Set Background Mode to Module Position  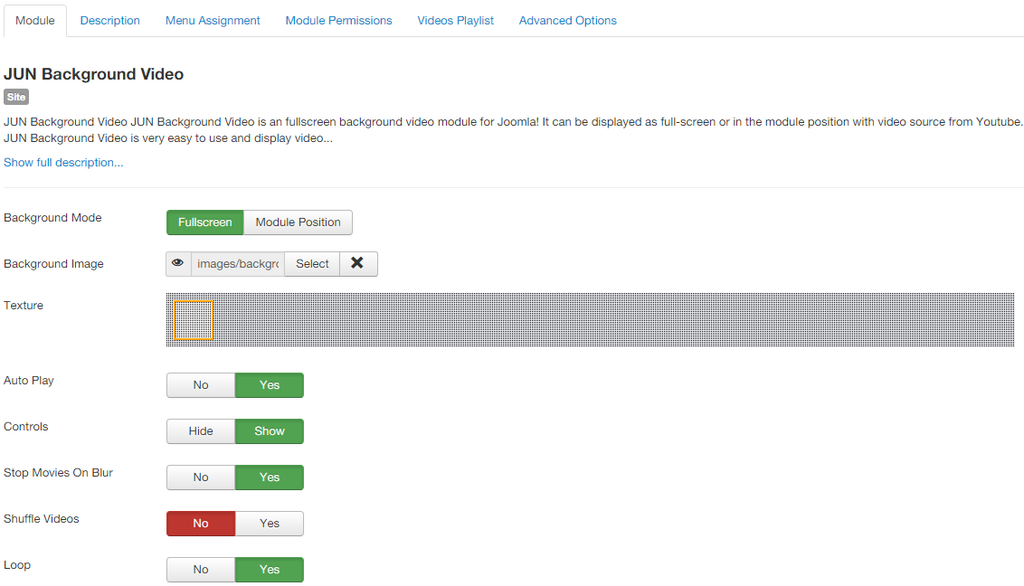pyautogui.click(x=298, y=222)
